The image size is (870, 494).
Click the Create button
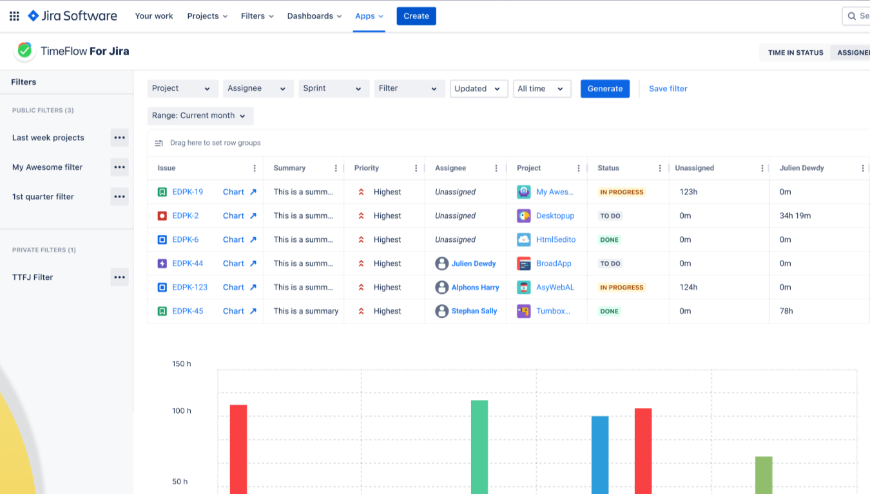(x=416, y=16)
